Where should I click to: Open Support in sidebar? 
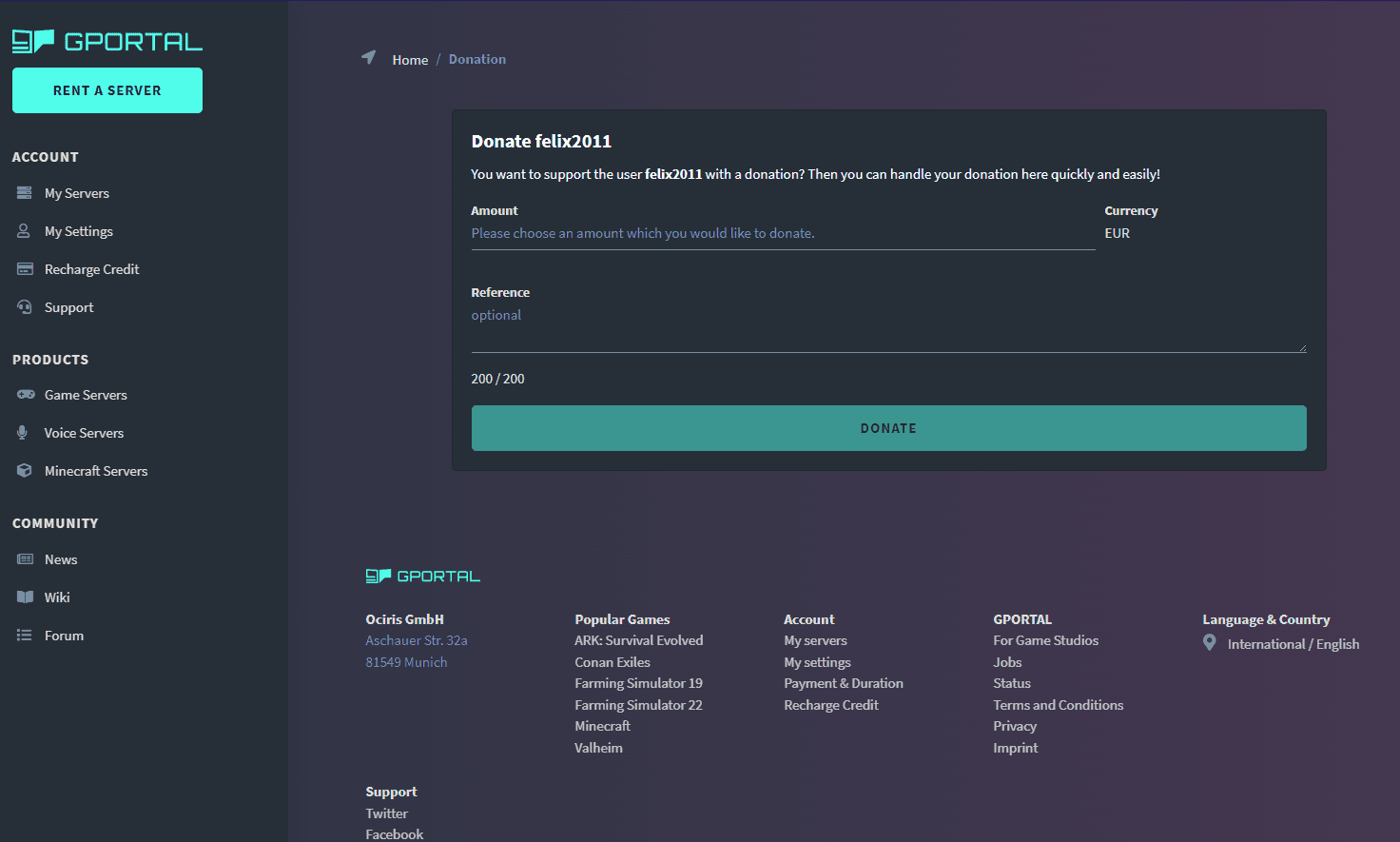click(68, 307)
